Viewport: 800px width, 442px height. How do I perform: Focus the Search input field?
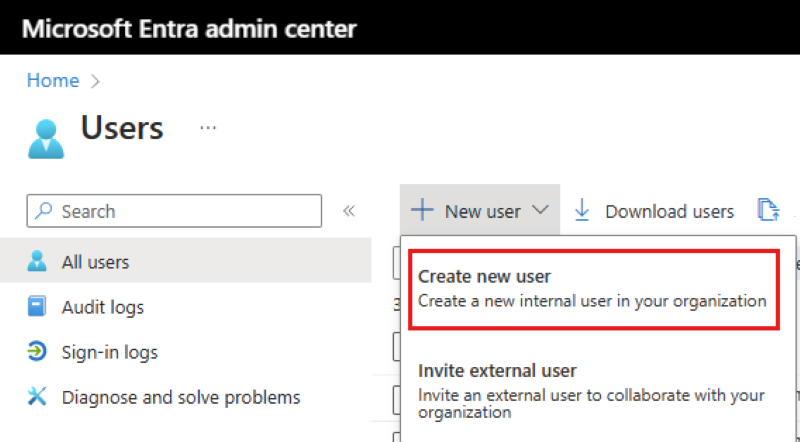(x=174, y=211)
